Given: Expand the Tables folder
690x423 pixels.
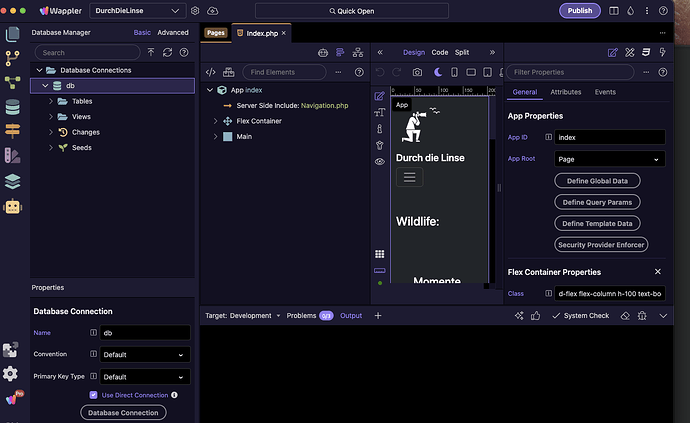Looking at the screenshot, I should click(51, 101).
